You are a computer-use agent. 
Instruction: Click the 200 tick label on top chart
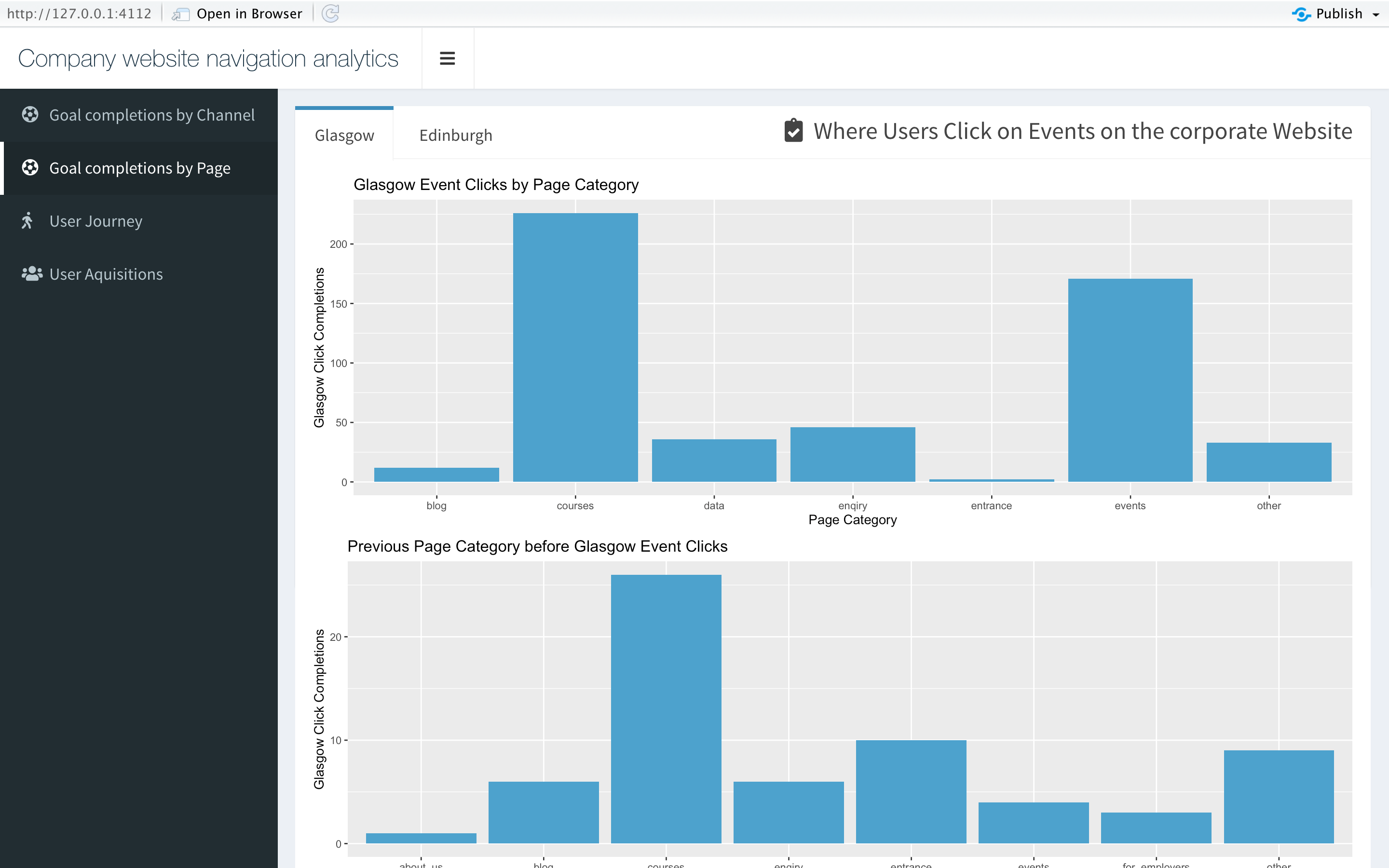[338, 244]
